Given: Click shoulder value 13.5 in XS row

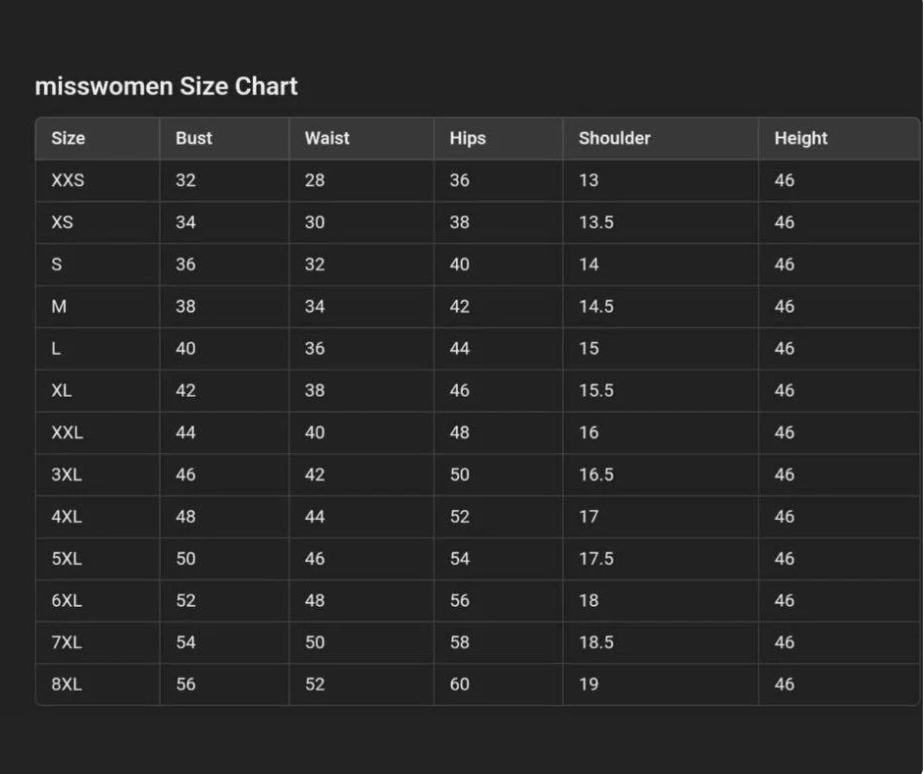Looking at the screenshot, I should point(596,223).
